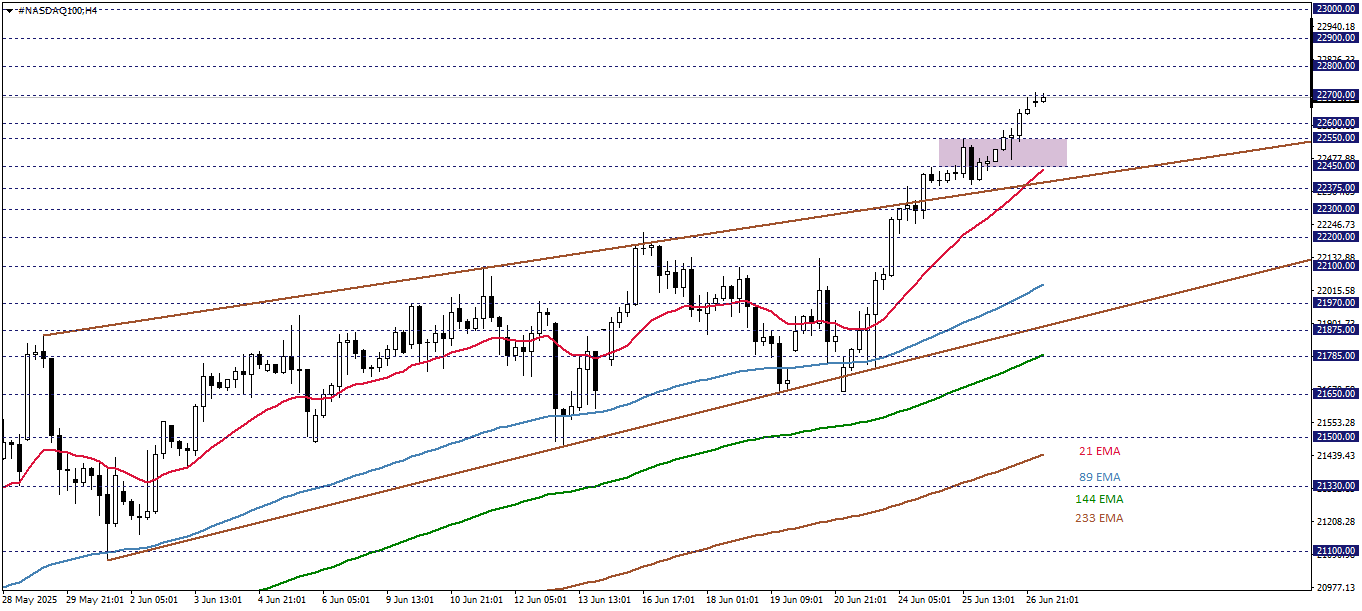
Task: Click the 18 Jun 01:01 time label
Action: pos(732,600)
